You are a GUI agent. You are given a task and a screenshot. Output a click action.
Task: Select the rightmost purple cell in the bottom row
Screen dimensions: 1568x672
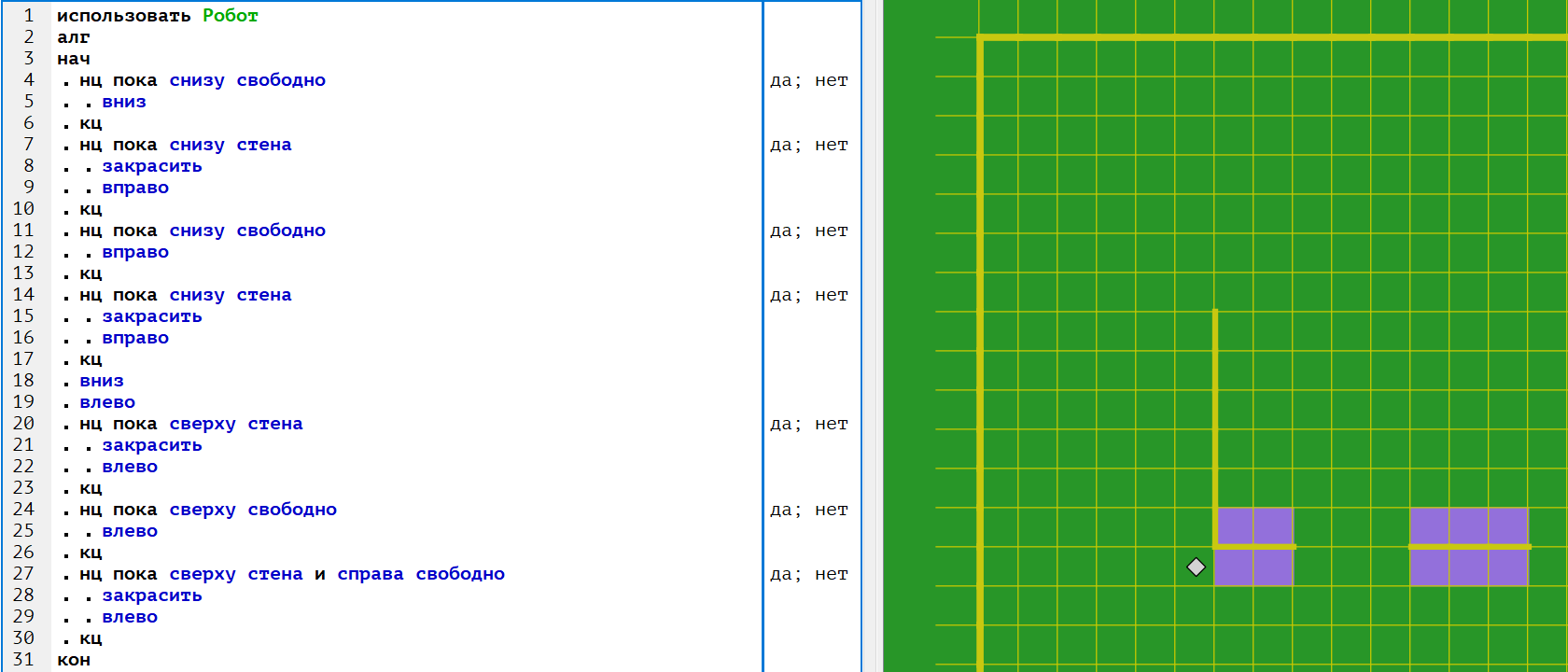(x=1507, y=567)
